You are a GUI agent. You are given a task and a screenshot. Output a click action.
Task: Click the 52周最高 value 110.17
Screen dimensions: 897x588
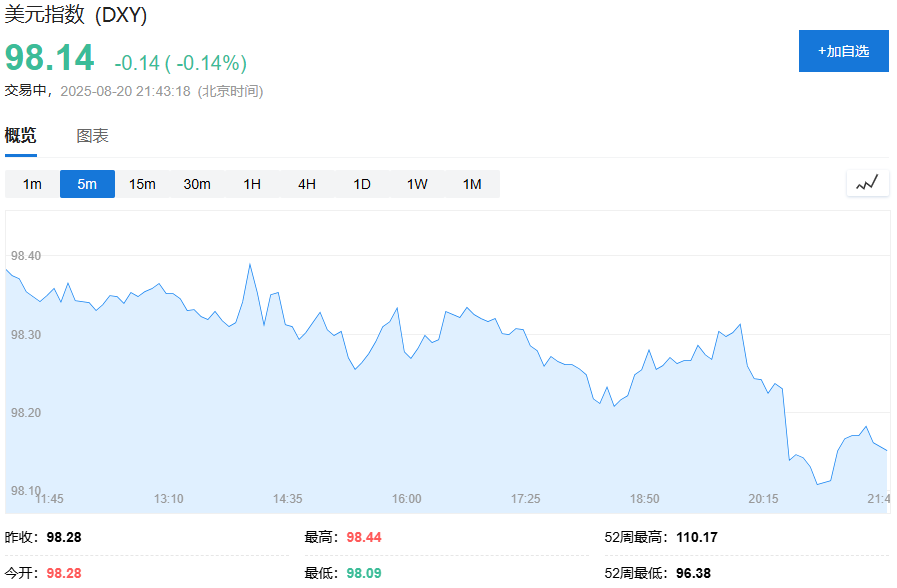(697, 537)
